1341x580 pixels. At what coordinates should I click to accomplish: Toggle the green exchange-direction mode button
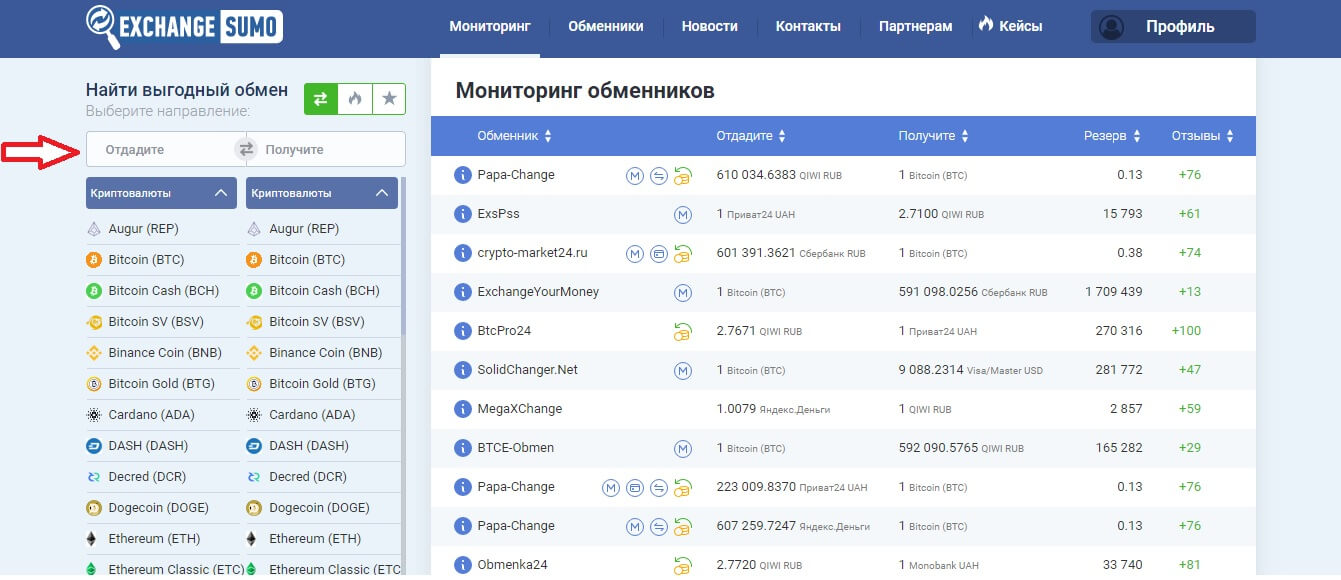321,99
